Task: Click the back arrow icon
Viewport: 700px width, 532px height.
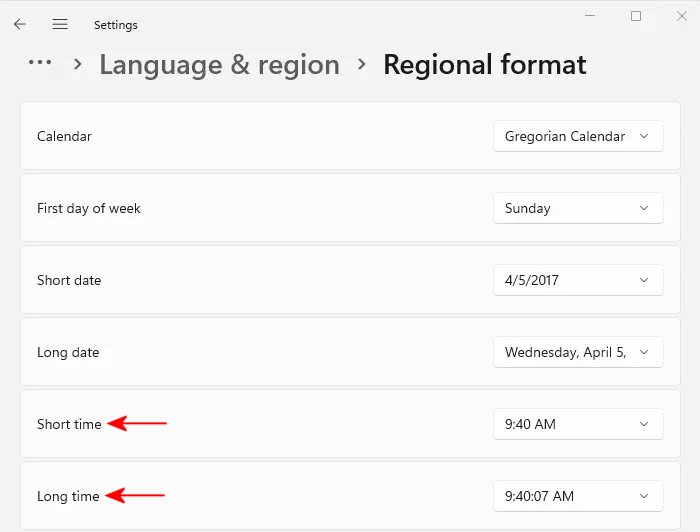Action: coord(20,24)
